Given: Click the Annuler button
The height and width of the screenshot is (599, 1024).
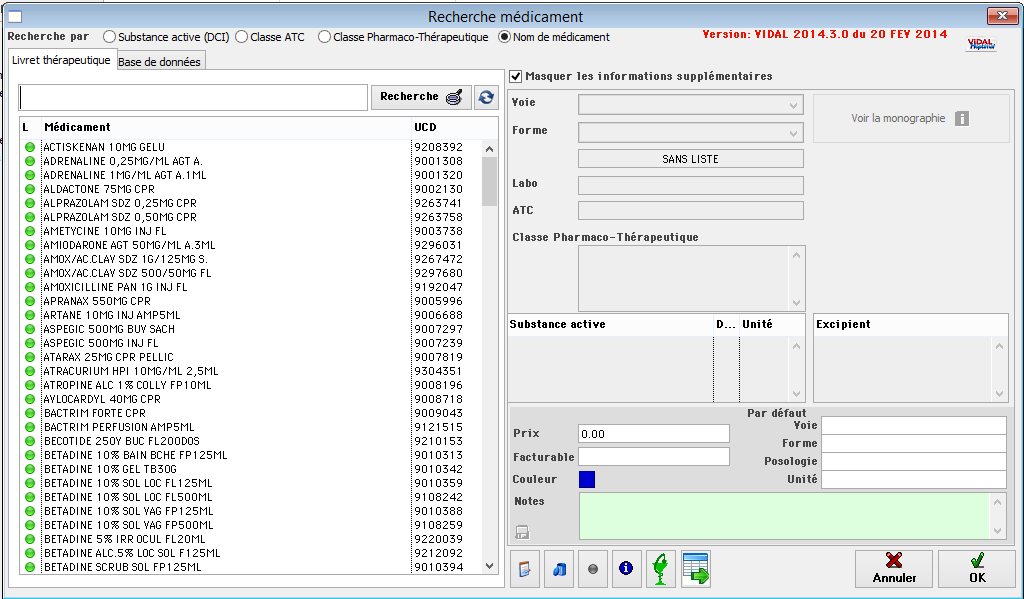Looking at the screenshot, I should [894, 569].
